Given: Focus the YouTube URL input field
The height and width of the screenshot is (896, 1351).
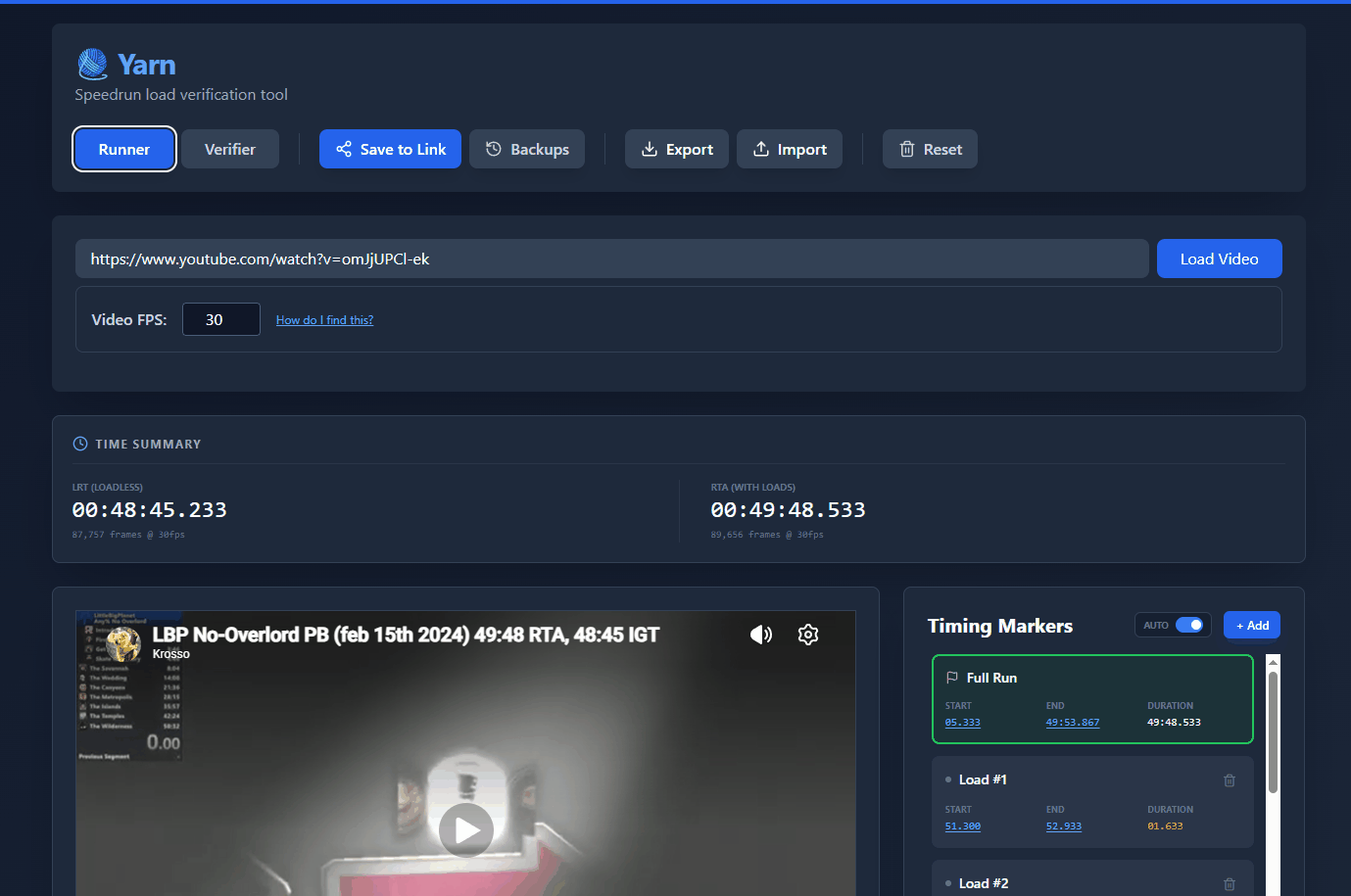Looking at the screenshot, I should click(x=612, y=259).
